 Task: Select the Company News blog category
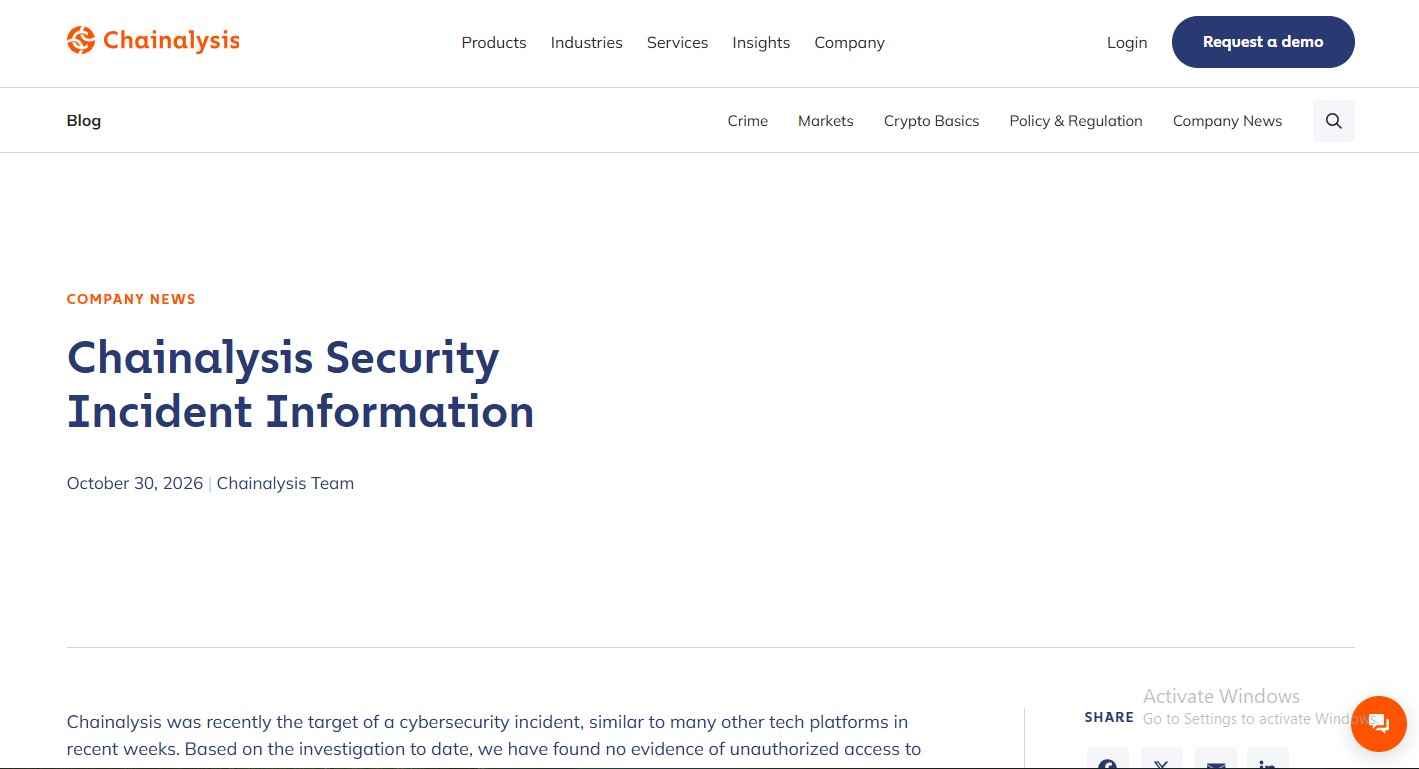point(1227,121)
